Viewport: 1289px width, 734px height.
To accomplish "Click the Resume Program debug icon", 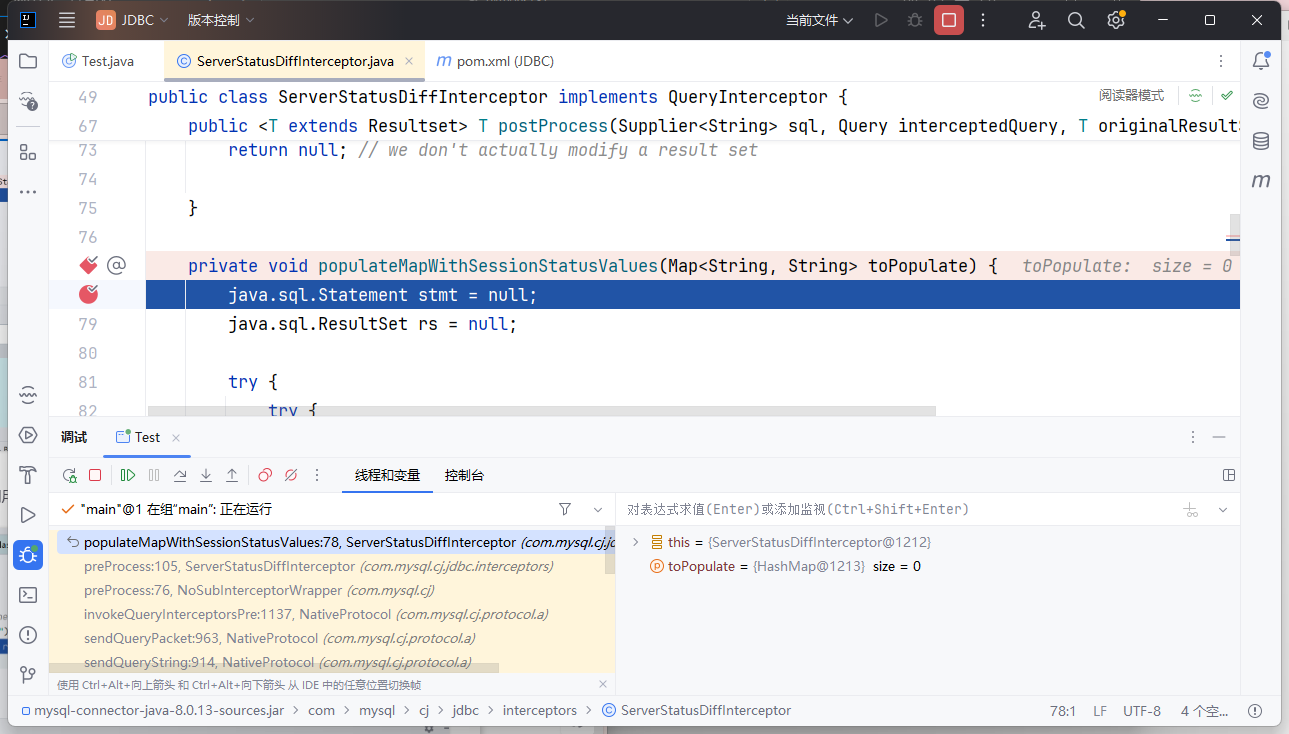I will 128,476.
